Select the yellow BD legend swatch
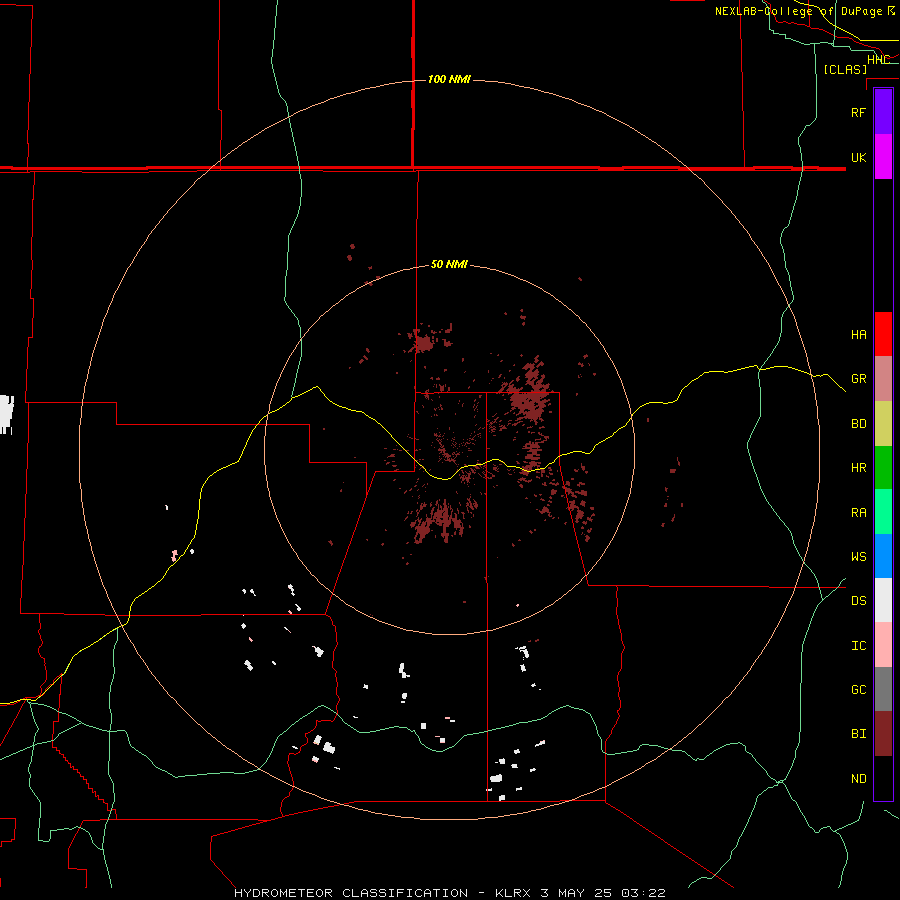The width and height of the screenshot is (900, 900). pyautogui.click(x=883, y=424)
